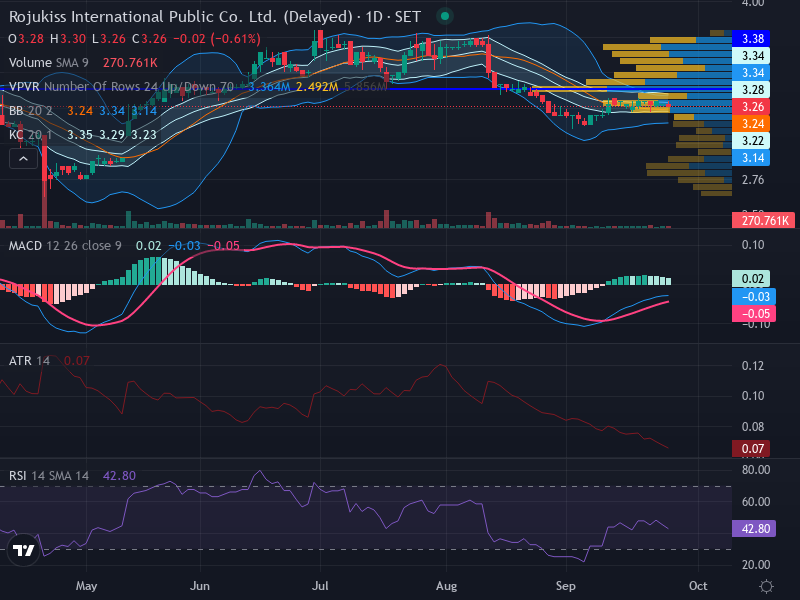Select the BB 20 2 legend
The image size is (800, 600).
[31, 111]
